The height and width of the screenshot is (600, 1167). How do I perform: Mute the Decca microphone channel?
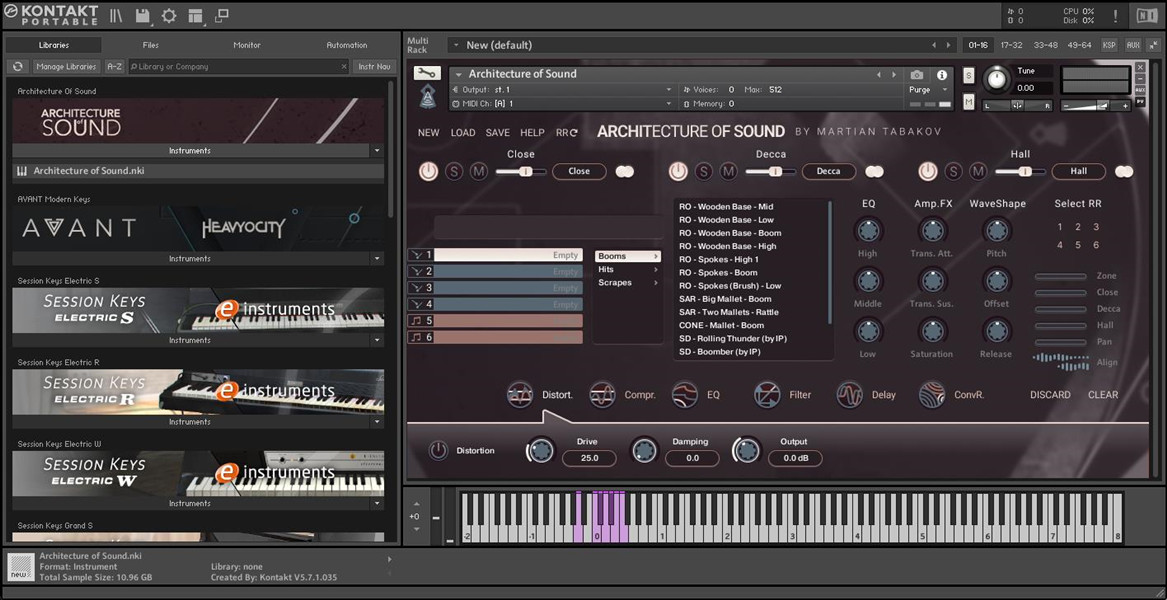coord(729,171)
